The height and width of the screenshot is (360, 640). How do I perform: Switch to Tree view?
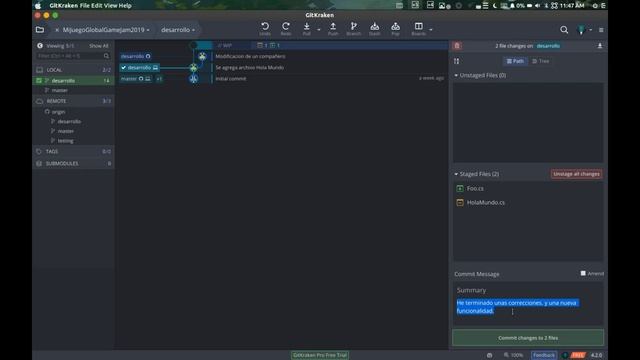click(x=540, y=61)
